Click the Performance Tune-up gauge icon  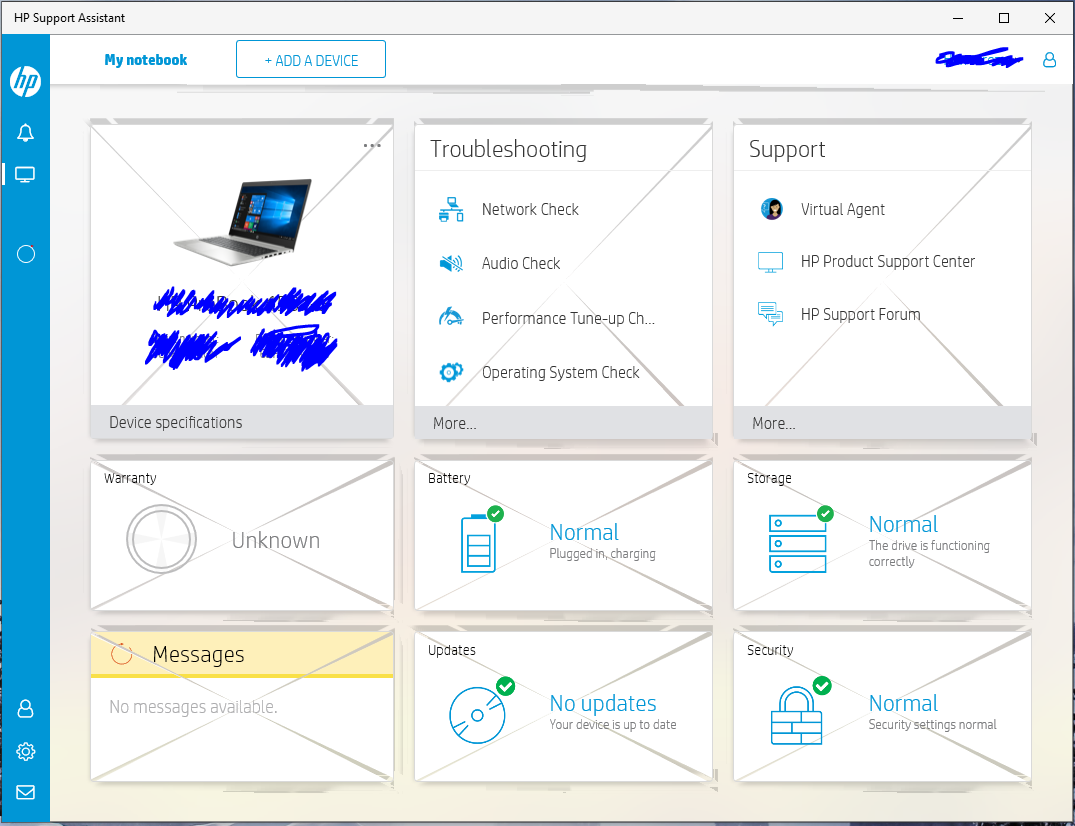[451, 317]
